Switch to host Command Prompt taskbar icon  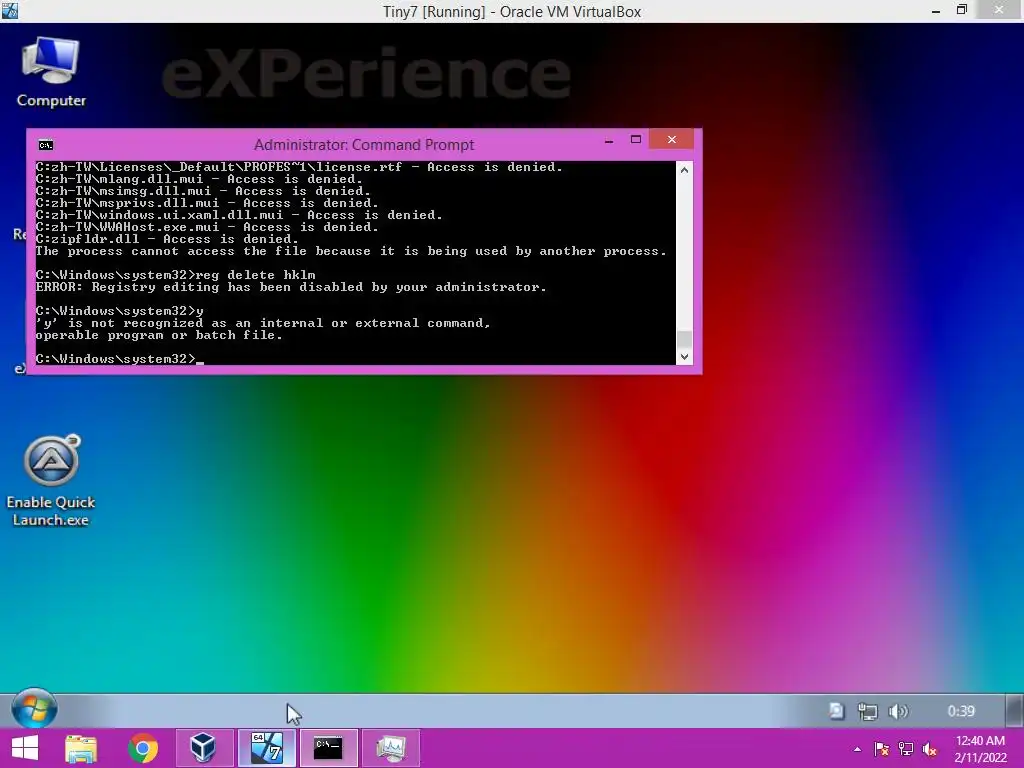point(328,748)
